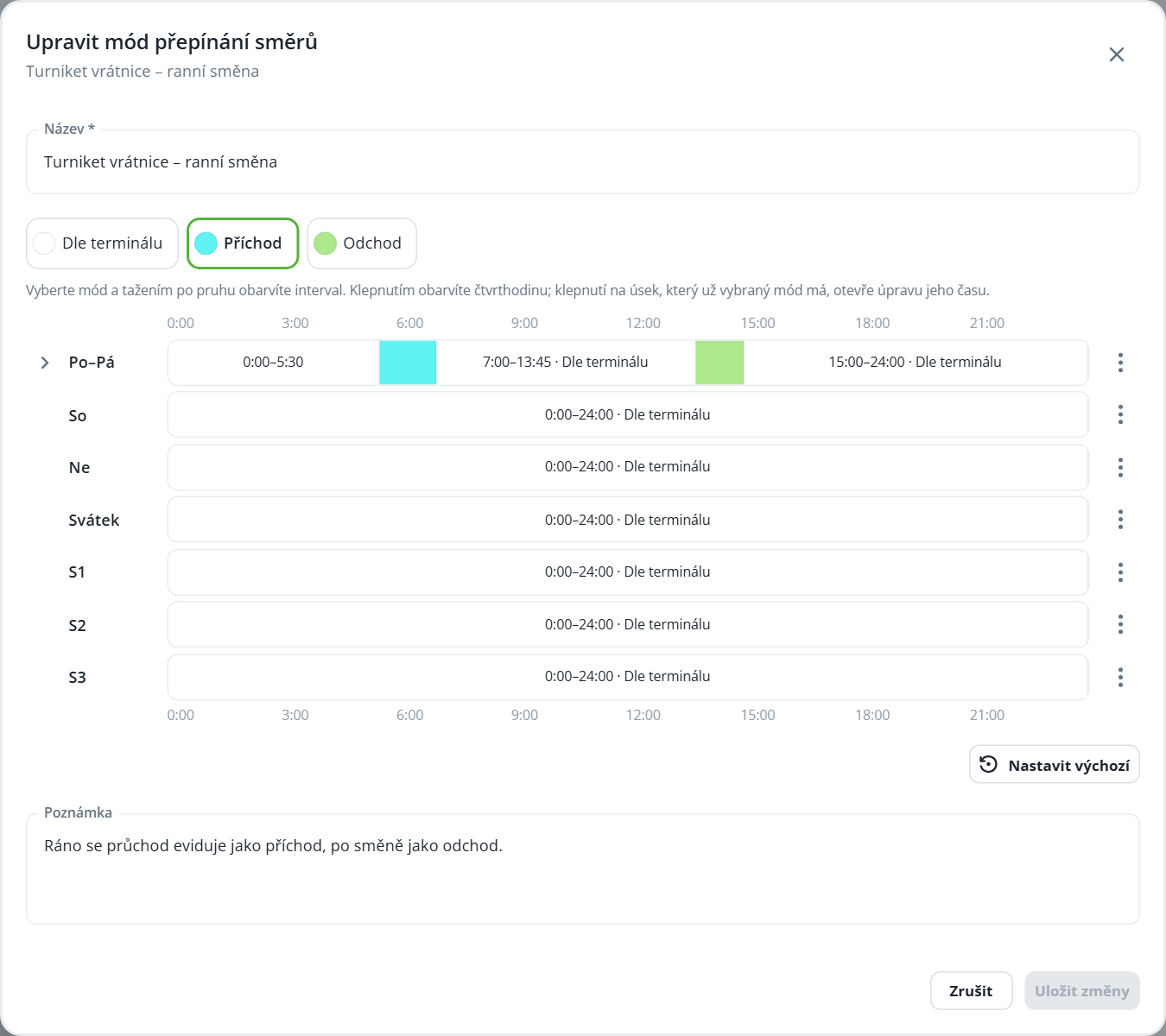Screen dimensions: 1166x1036
Task: Open options menu for S1 row
Action: pyautogui.click(x=1120, y=572)
